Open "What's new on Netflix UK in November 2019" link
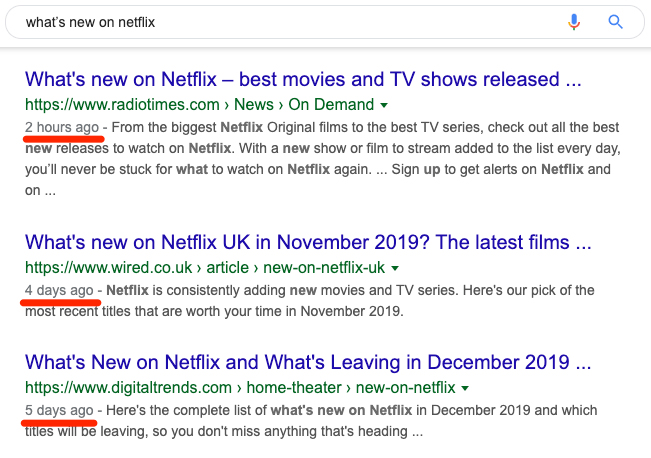Screen dimensions: 651x458 click(x=308, y=242)
